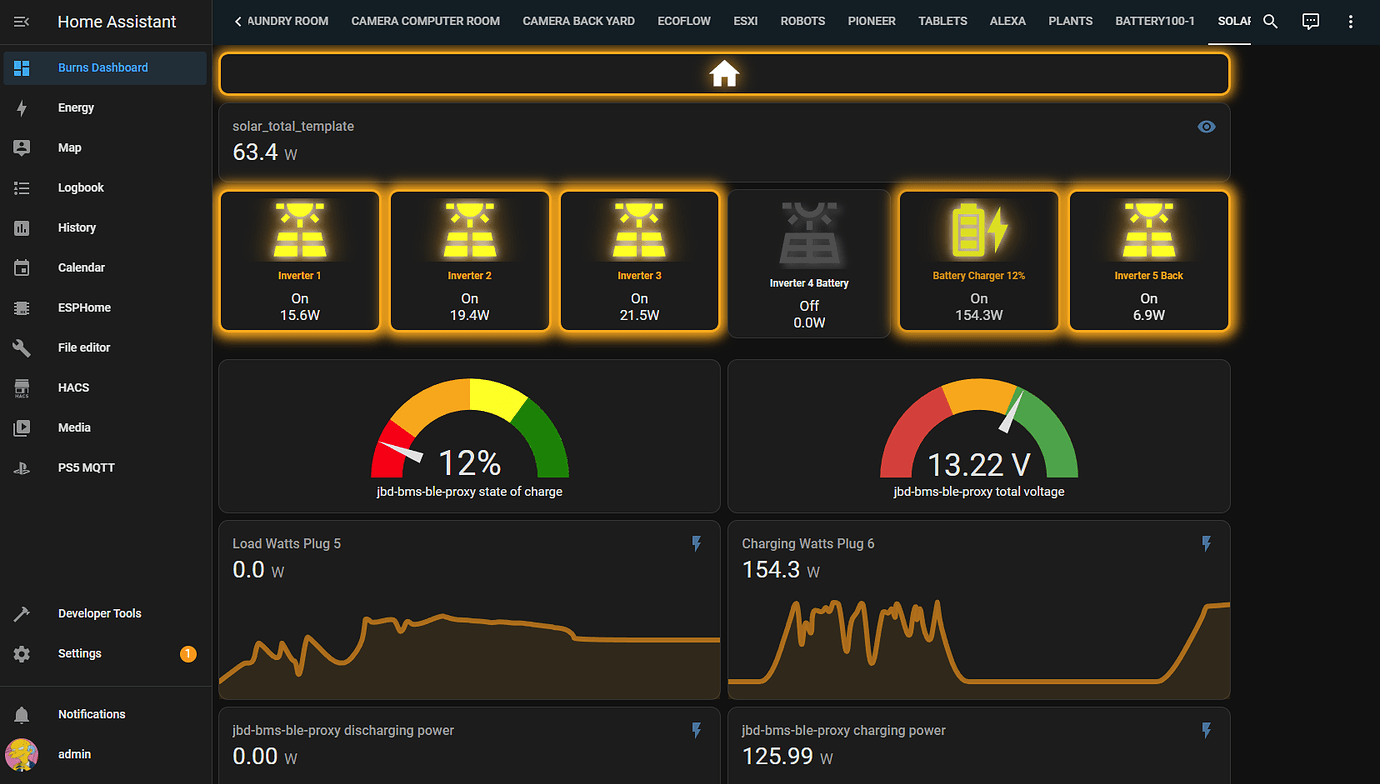
Task: Toggle Inverter 2 off
Action: (469, 261)
